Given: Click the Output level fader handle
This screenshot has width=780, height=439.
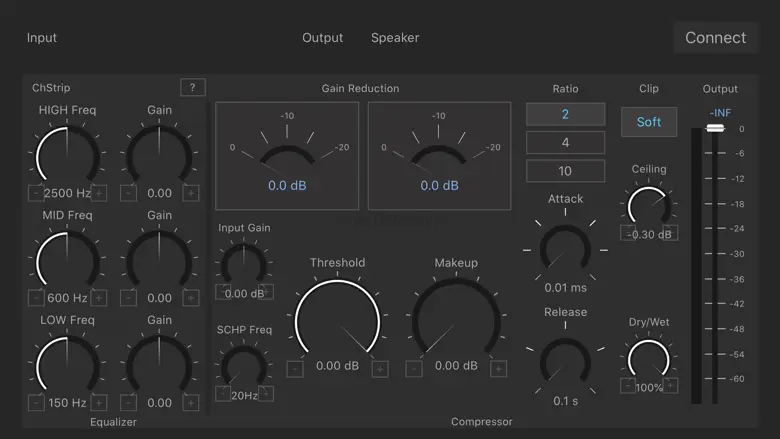Looking at the screenshot, I should tap(715, 129).
